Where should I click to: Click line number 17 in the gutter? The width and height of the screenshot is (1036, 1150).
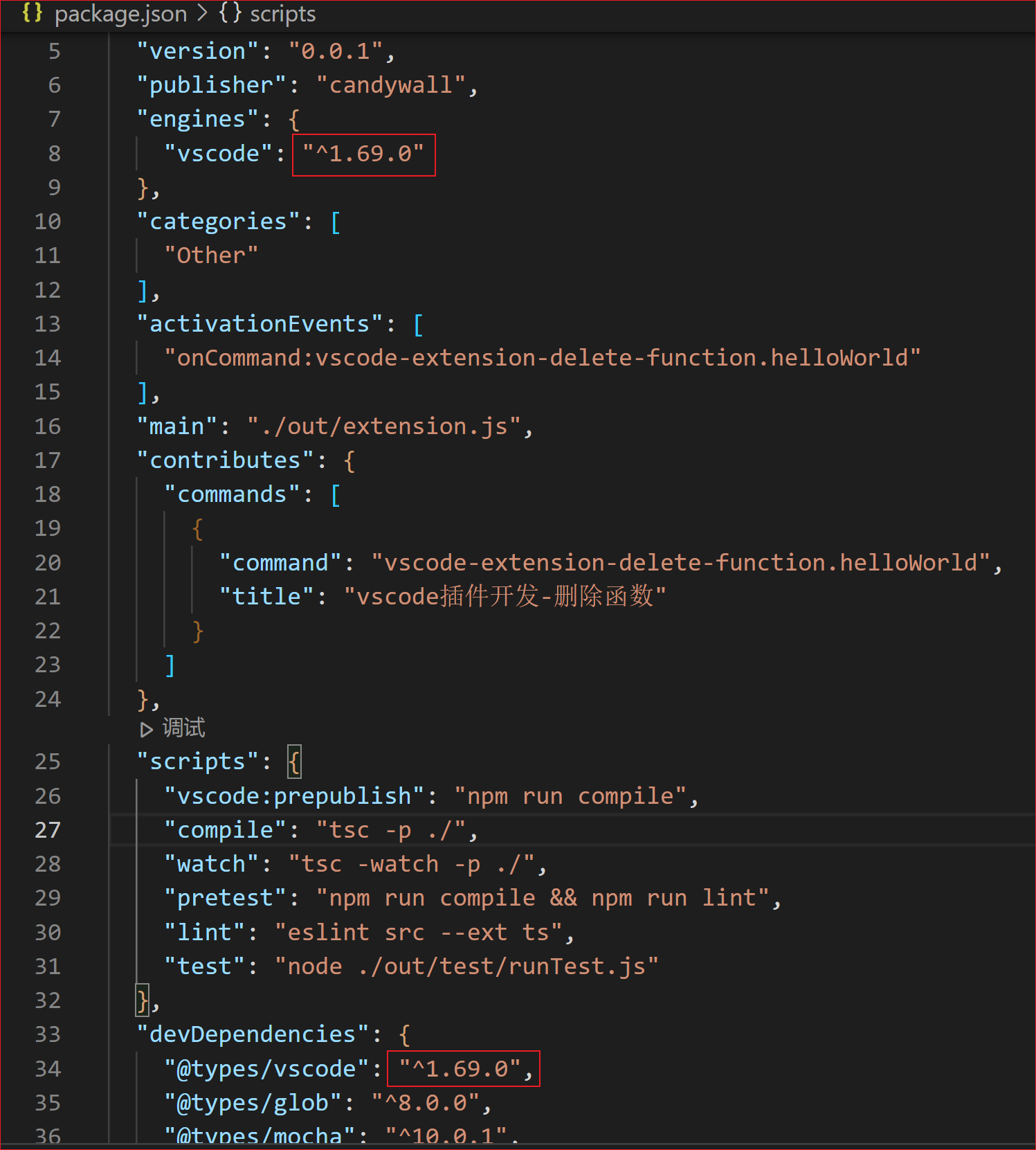(x=48, y=460)
